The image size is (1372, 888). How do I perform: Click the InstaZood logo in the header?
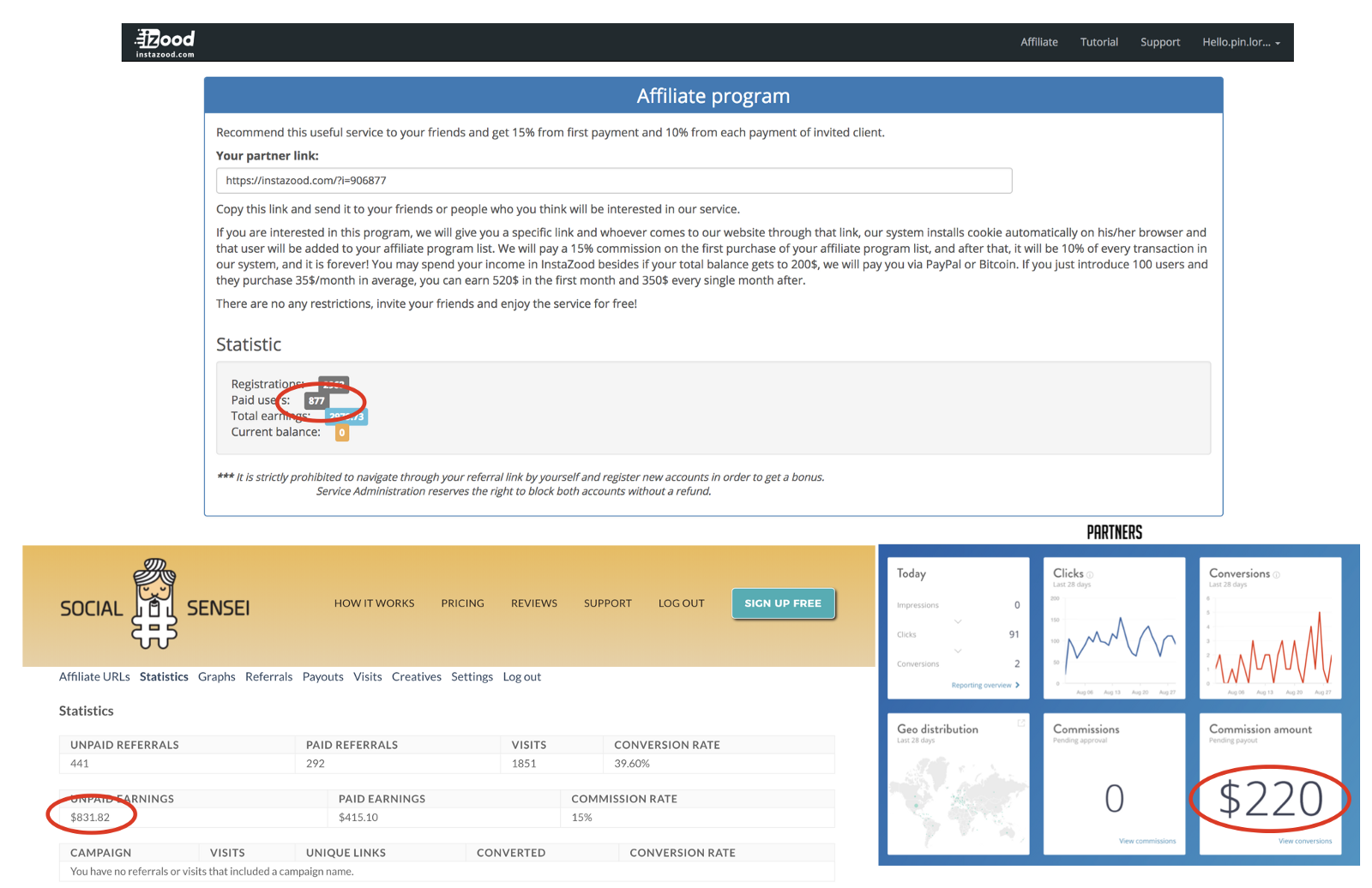pos(165,43)
